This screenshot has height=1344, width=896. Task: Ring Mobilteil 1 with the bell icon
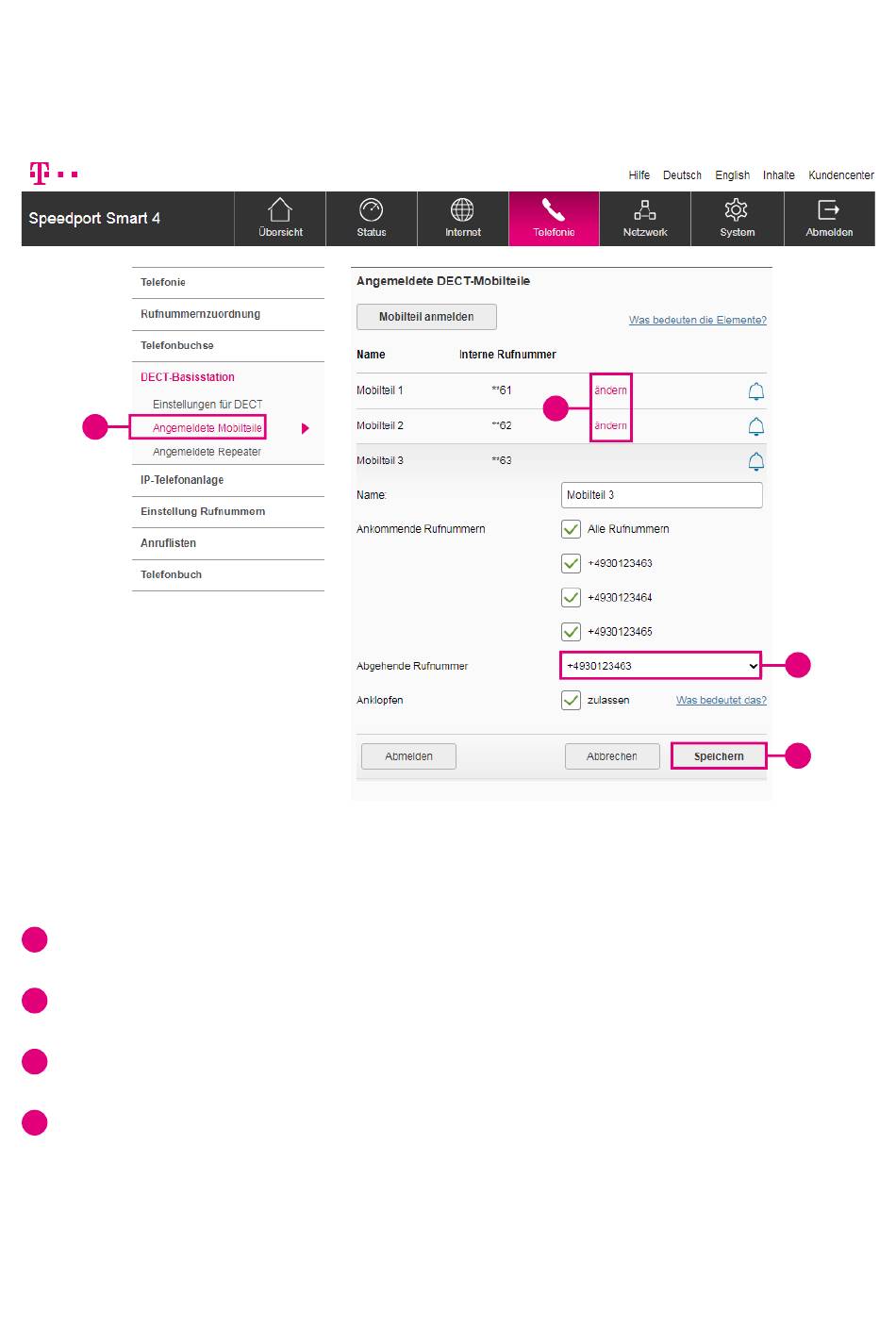[755, 390]
